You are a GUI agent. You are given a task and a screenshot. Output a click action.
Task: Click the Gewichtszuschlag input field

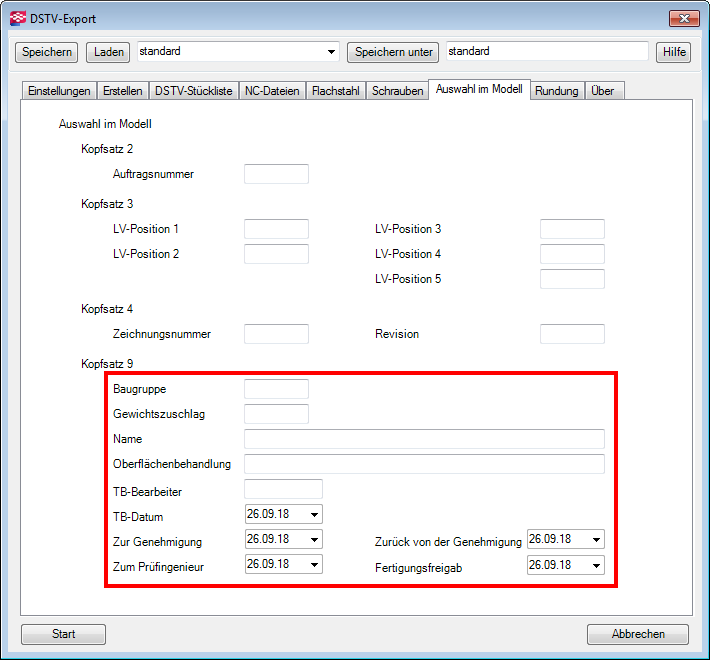tap(276, 414)
